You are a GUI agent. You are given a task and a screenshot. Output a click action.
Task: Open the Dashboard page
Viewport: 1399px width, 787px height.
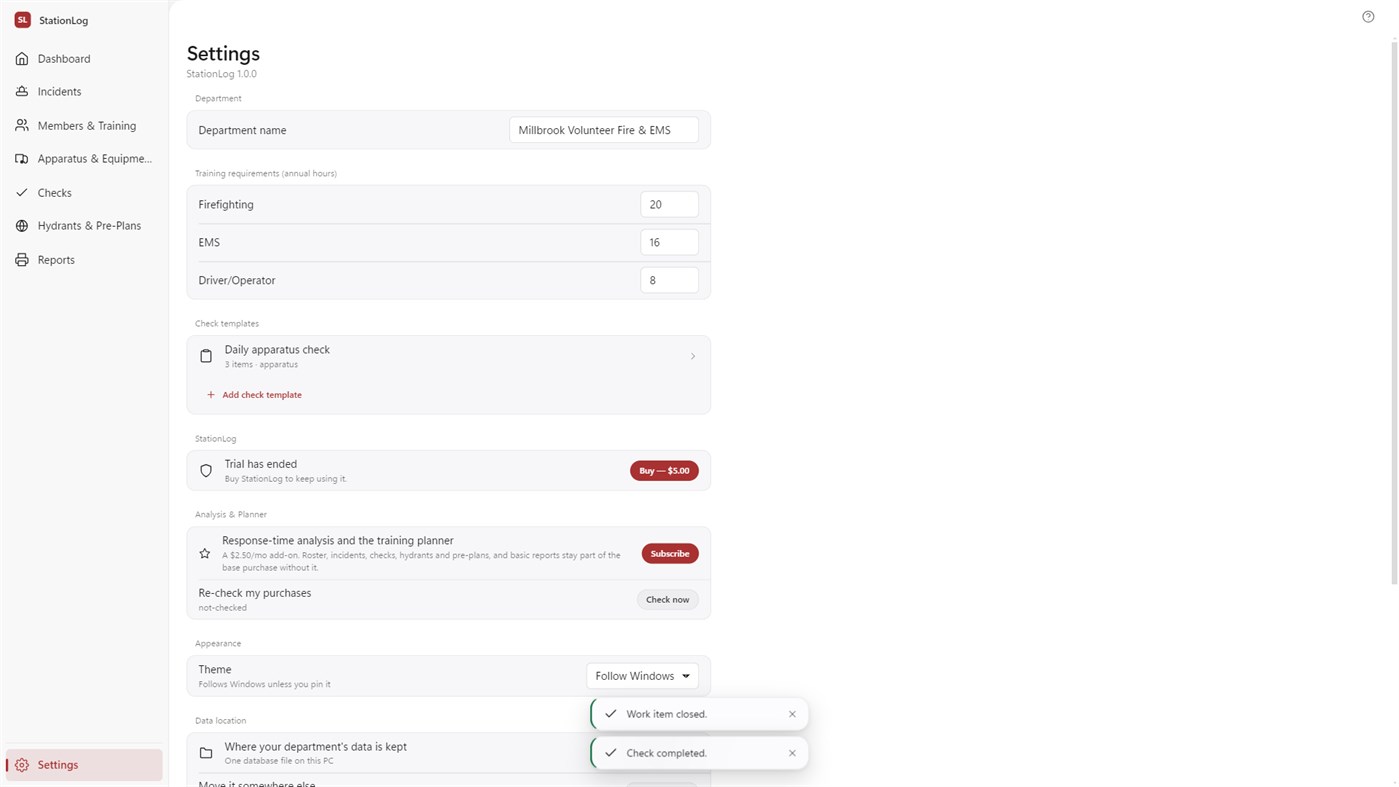pos(84,59)
